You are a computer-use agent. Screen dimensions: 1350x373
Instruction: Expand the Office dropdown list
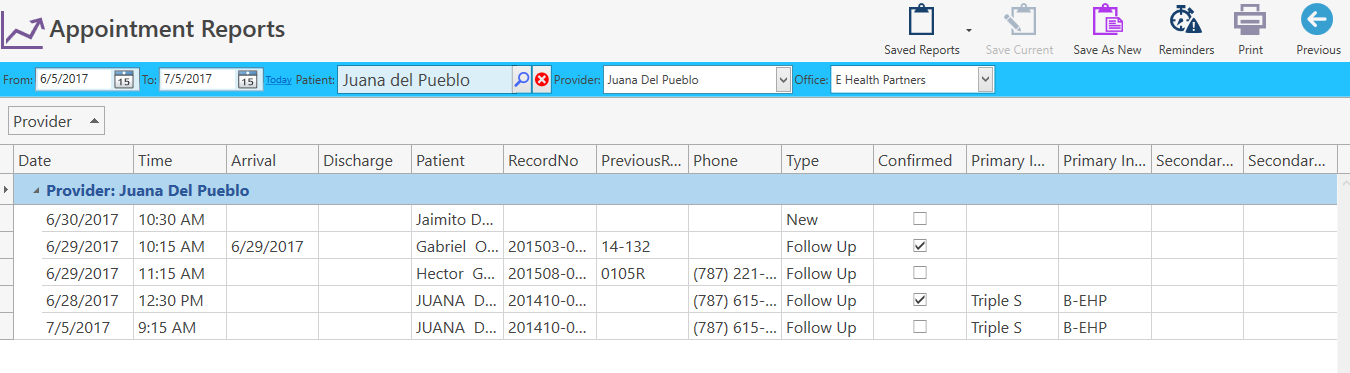tap(986, 80)
